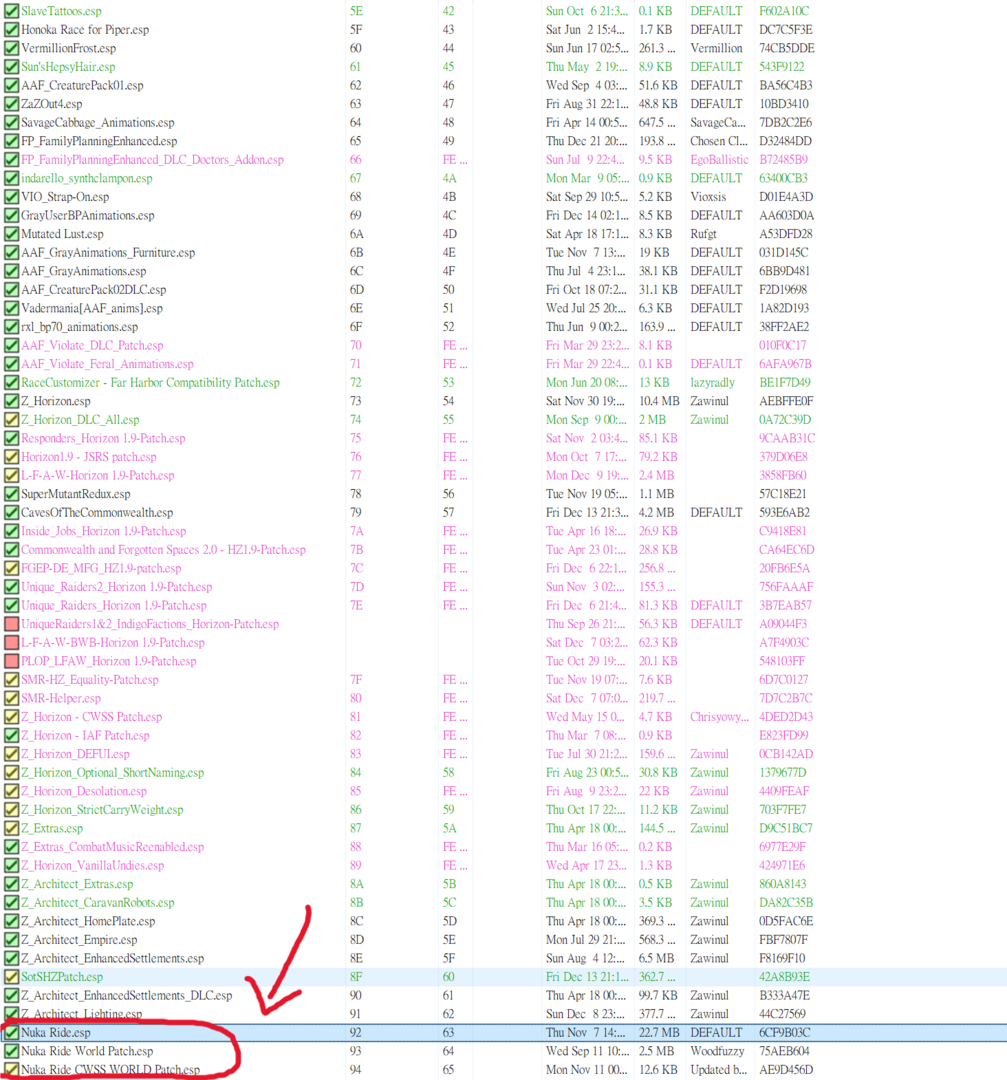Select the L-F-A-W-Horizon 1.9-Patch.esp plugin
This screenshot has height=1080, width=1007.
98,476
